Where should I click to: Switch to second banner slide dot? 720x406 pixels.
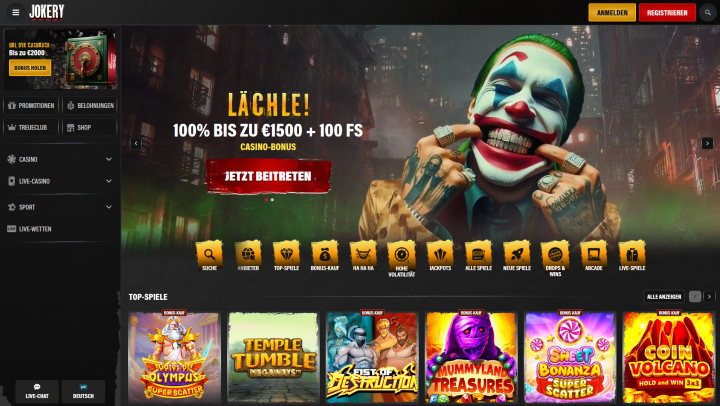272,200
